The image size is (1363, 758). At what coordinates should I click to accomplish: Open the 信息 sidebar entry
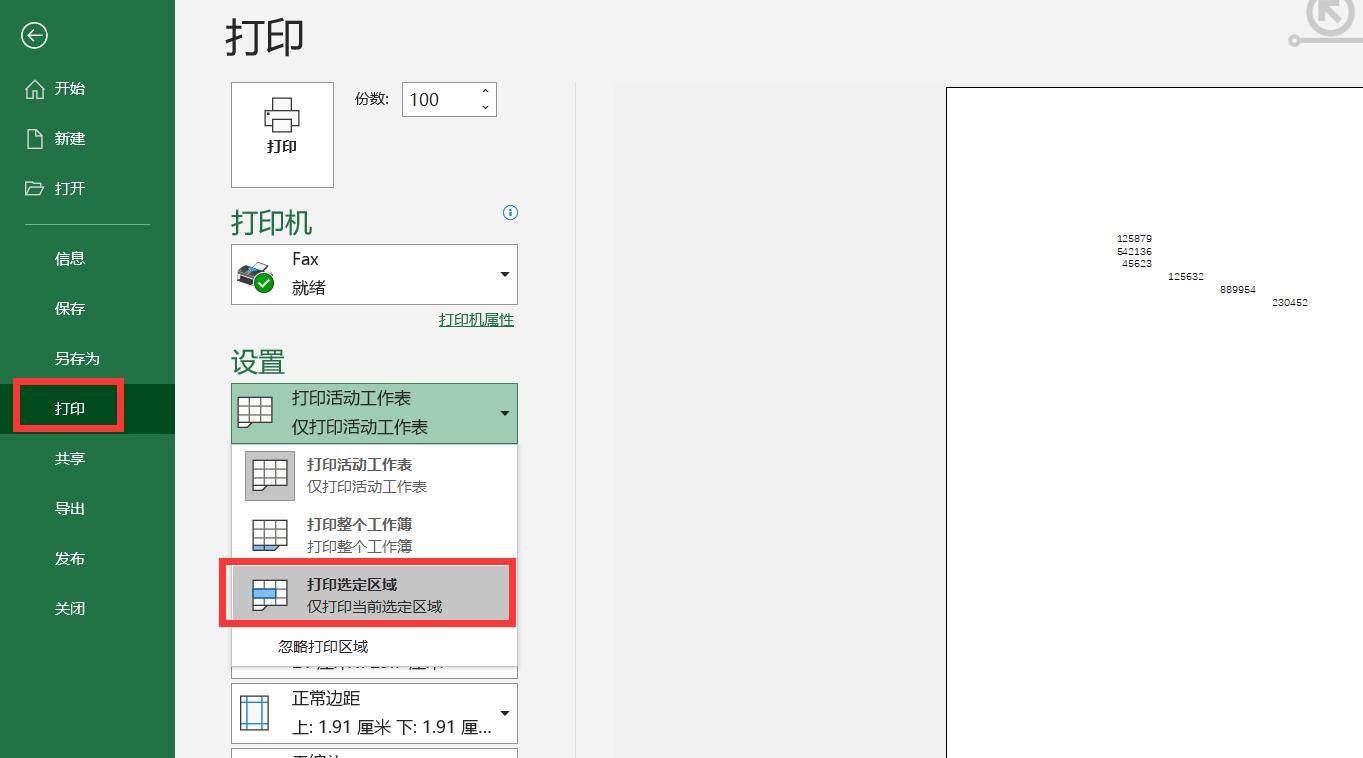[70, 258]
